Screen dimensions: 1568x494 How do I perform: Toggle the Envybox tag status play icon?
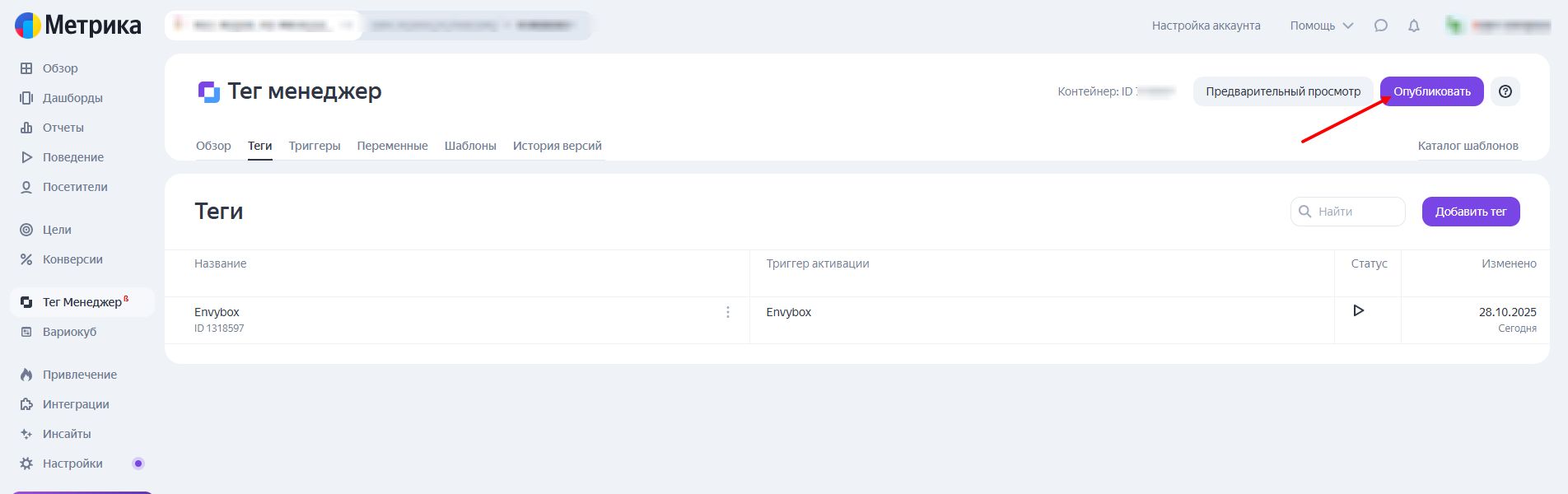(1359, 310)
